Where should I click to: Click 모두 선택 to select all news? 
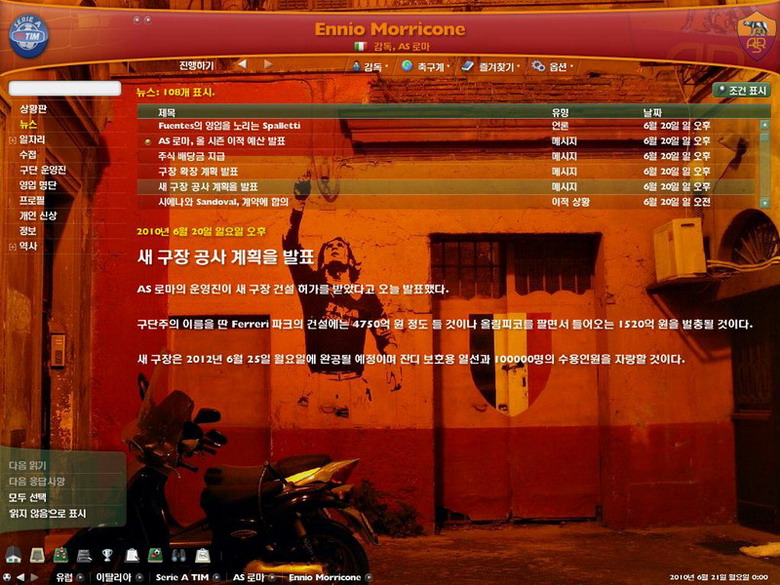28,497
